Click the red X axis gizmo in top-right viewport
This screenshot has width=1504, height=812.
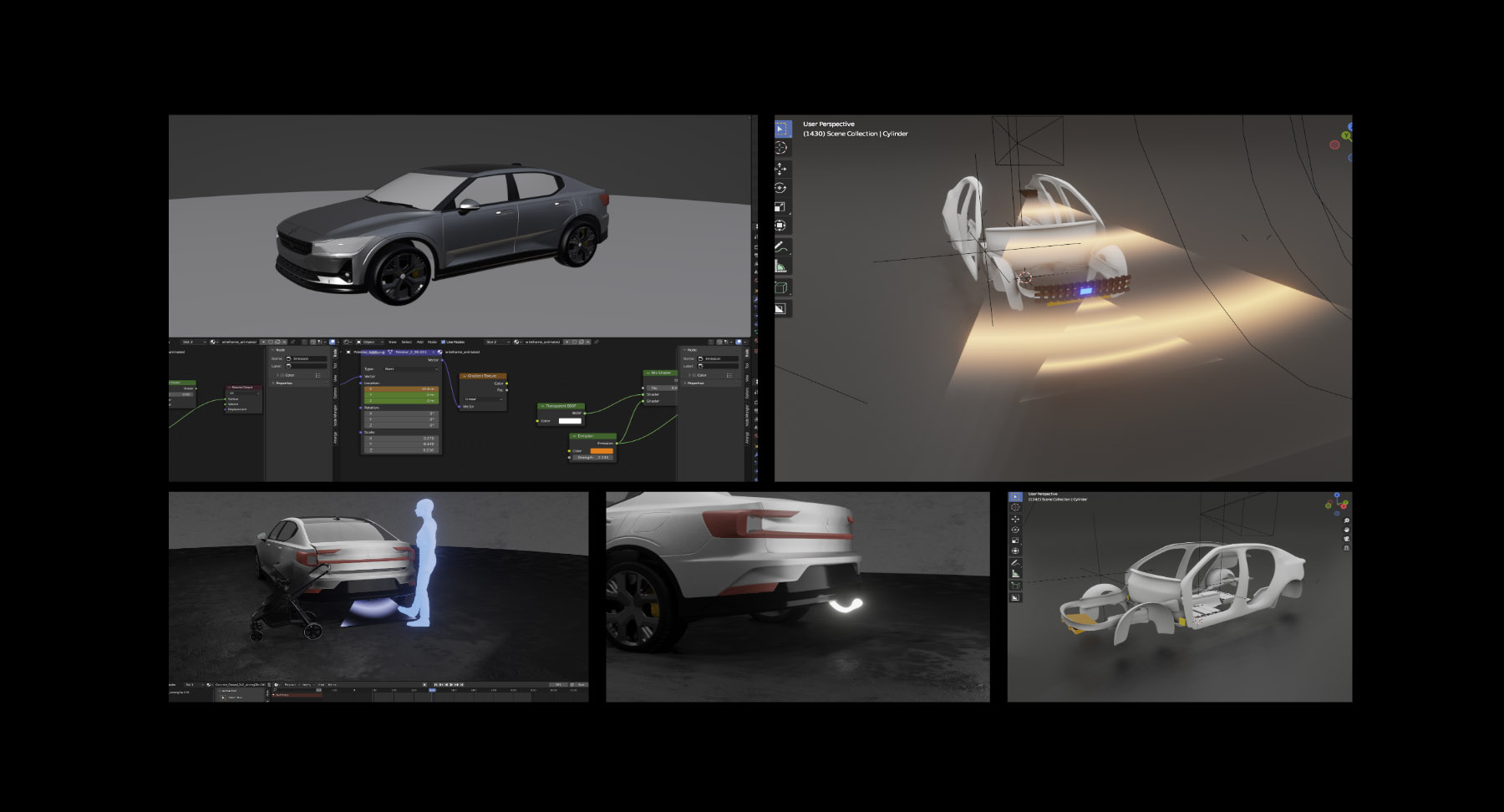(x=1334, y=145)
